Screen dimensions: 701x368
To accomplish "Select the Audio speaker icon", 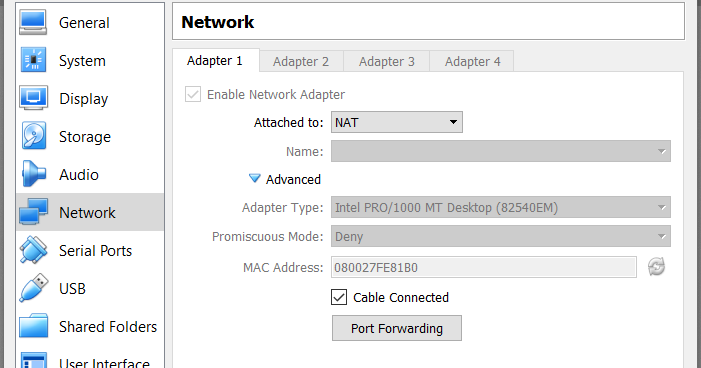I will coord(33,174).
